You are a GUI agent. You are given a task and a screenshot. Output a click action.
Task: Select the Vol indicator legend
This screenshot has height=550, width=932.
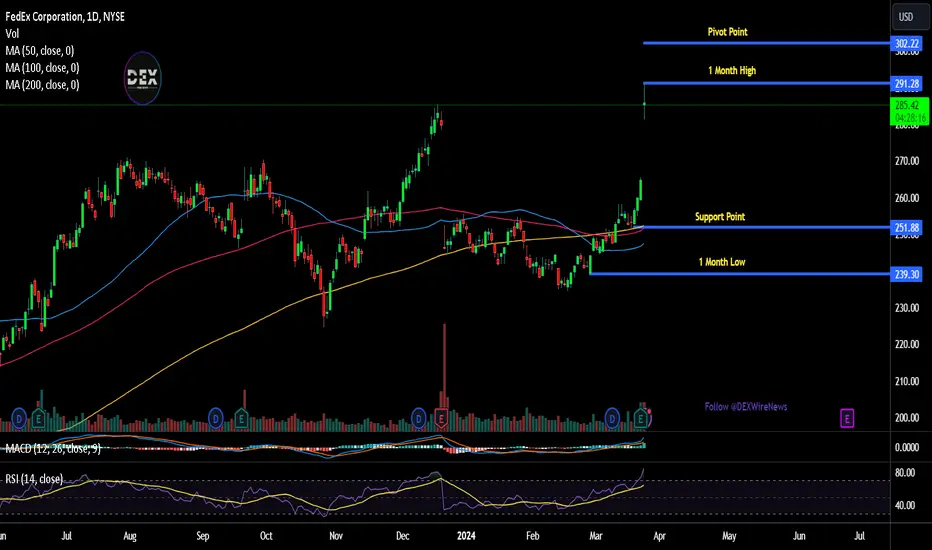12,34
